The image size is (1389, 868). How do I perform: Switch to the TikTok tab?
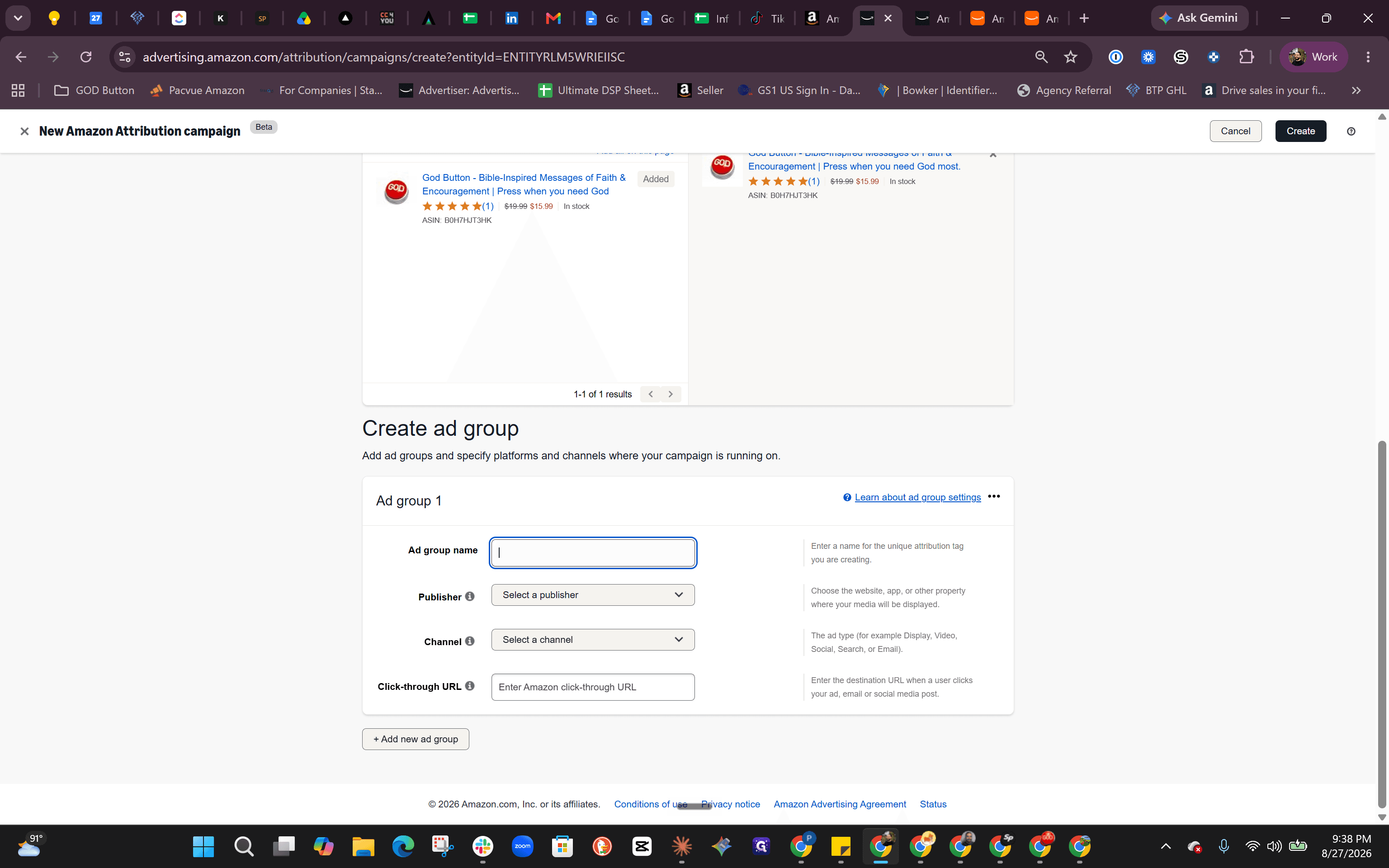tap(767, 19)
